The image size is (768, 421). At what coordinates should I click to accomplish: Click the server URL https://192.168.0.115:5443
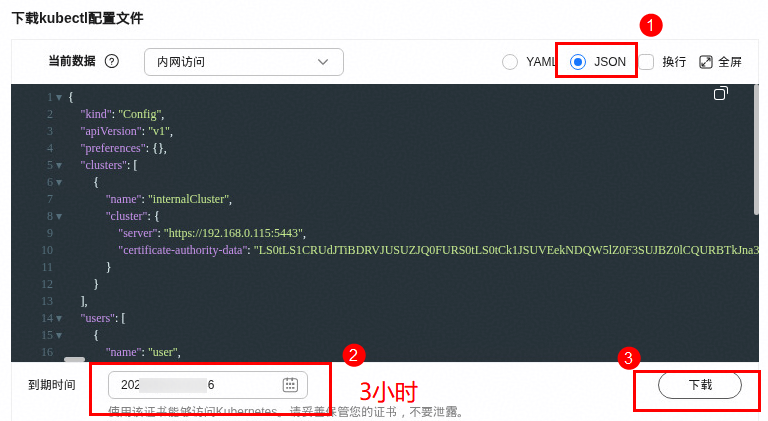click(234, 233)
